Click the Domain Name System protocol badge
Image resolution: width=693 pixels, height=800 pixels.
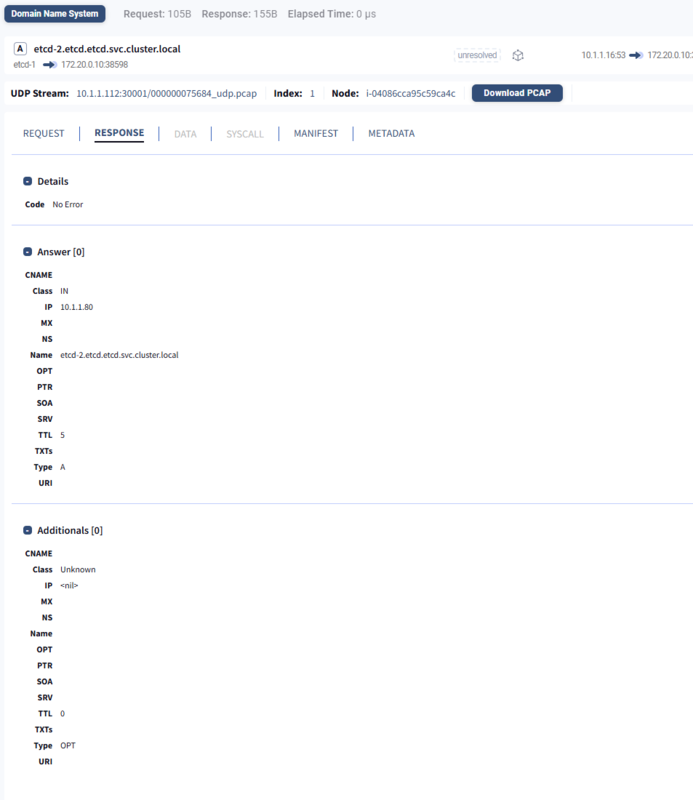tap(55, 14)
